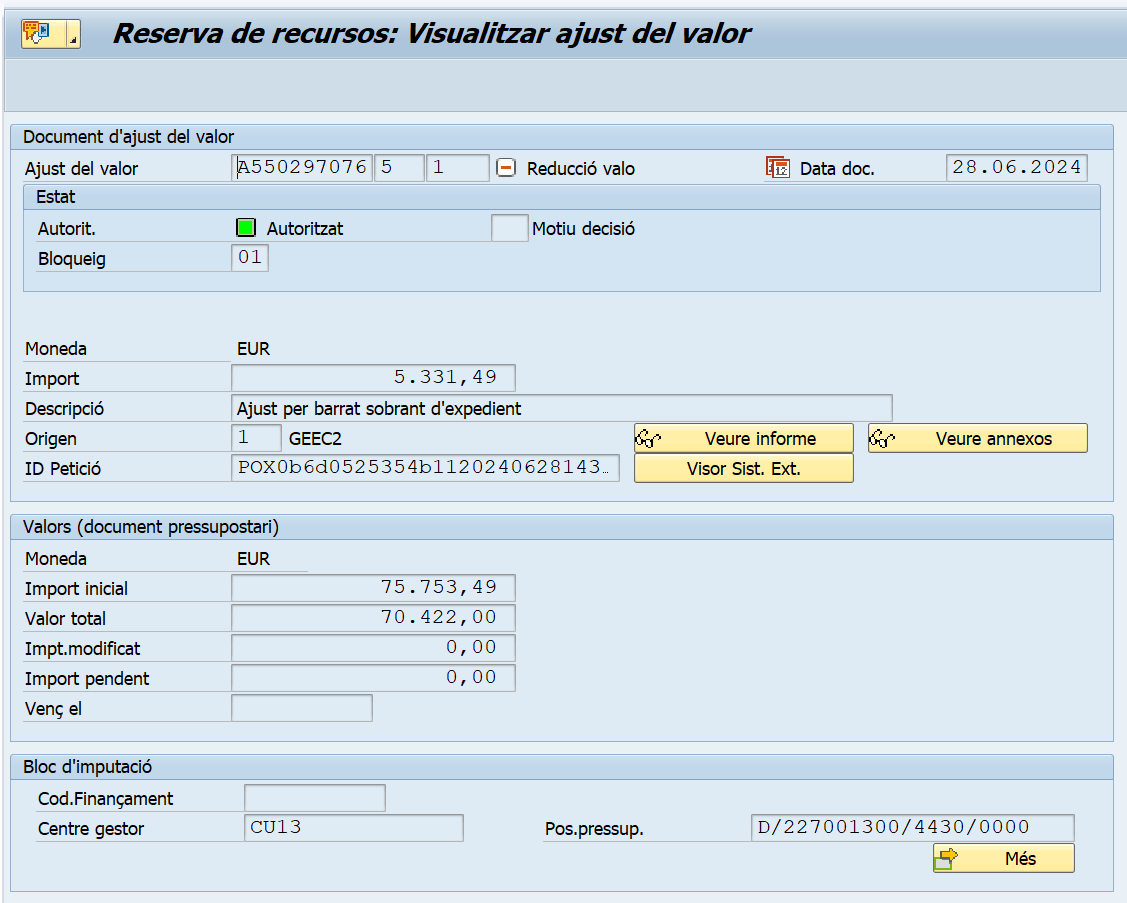The image size is (1127, 903).
Task: Click the green Autoritzat status indicator
Action: pos(246,228)
